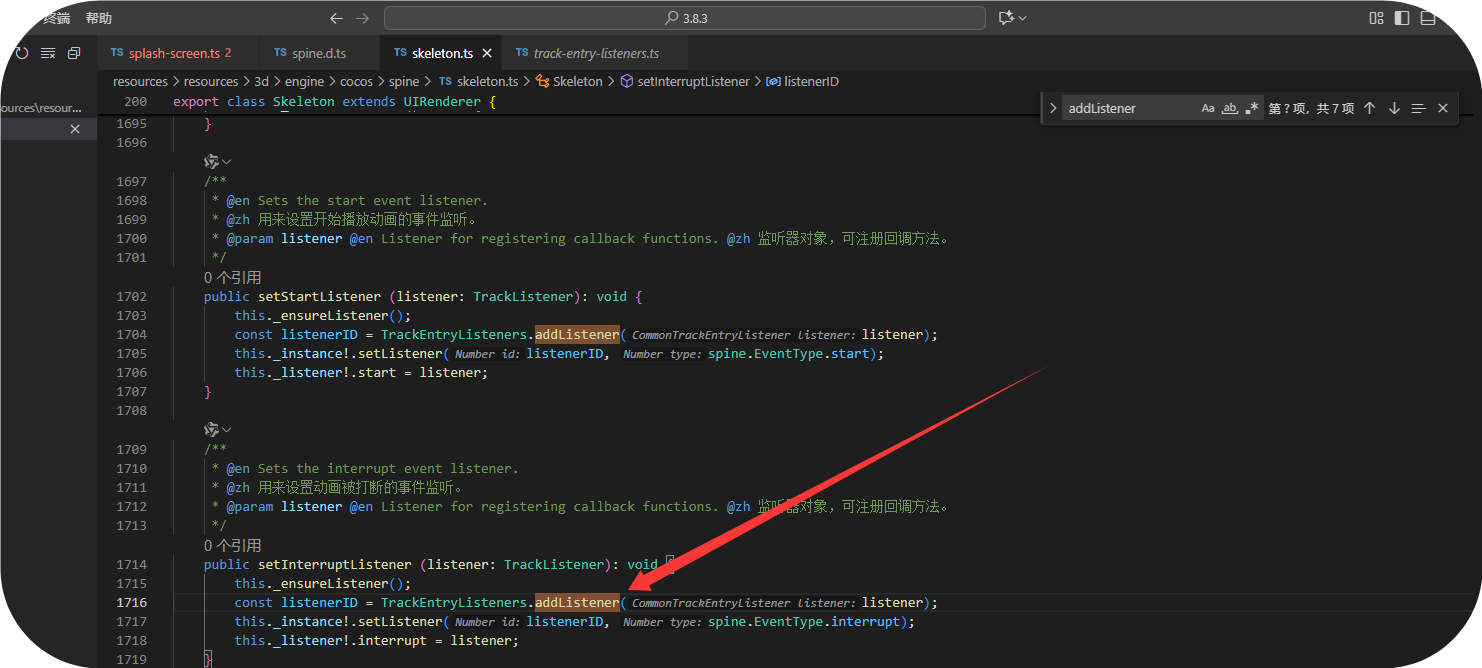Click the setStartListener method name
Screen dimensions: 1482x668
coord(319,296)
